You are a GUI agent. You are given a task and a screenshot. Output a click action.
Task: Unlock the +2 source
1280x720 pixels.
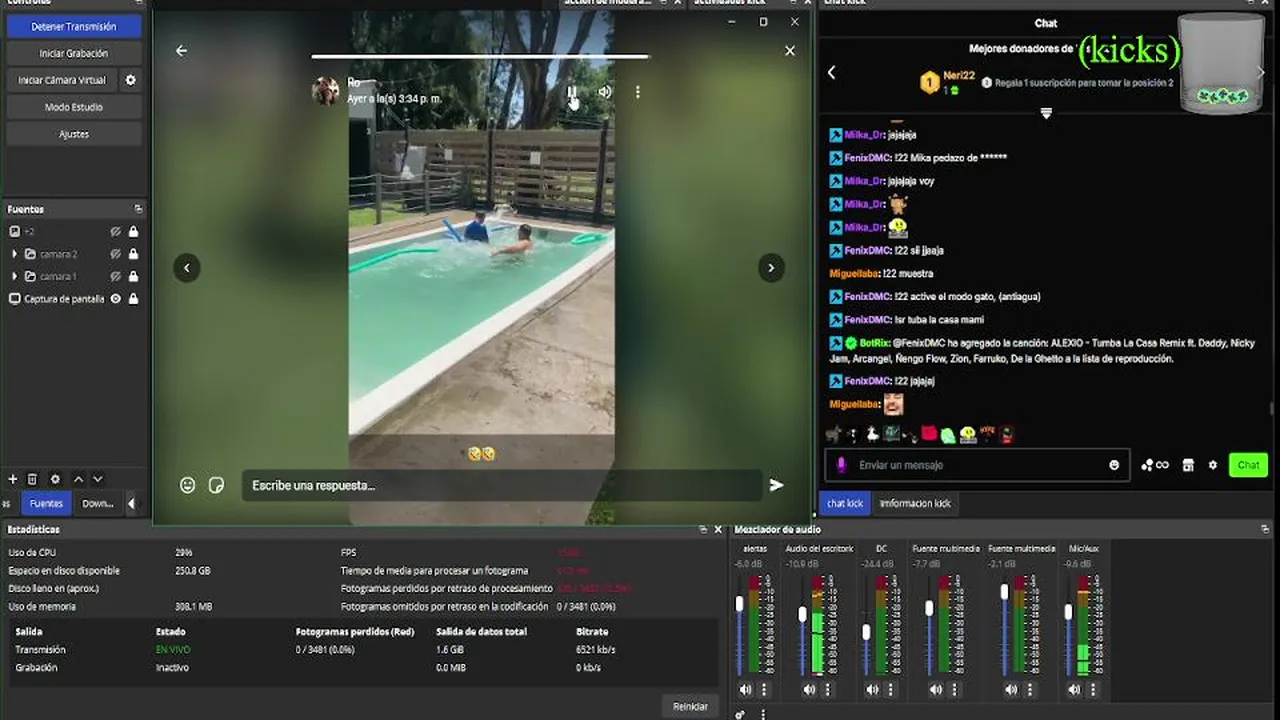(x=133, y=231)
